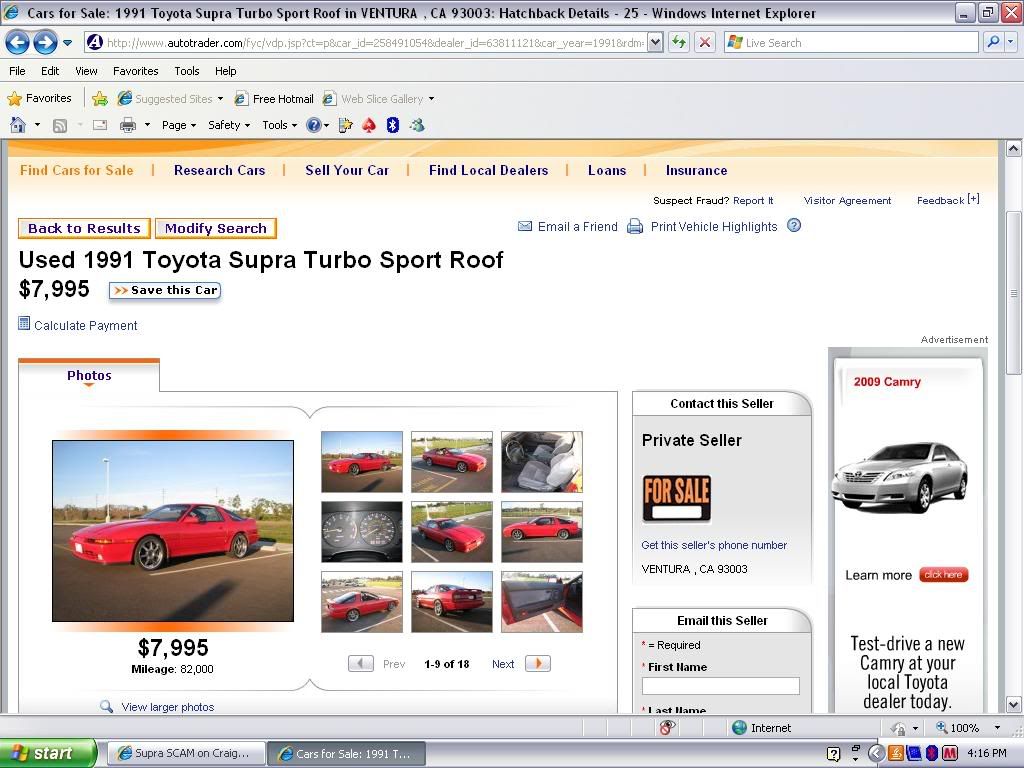Open Suggested Sites dropdown
Screen dimensions: 1024x768
[x=171, y=99]
